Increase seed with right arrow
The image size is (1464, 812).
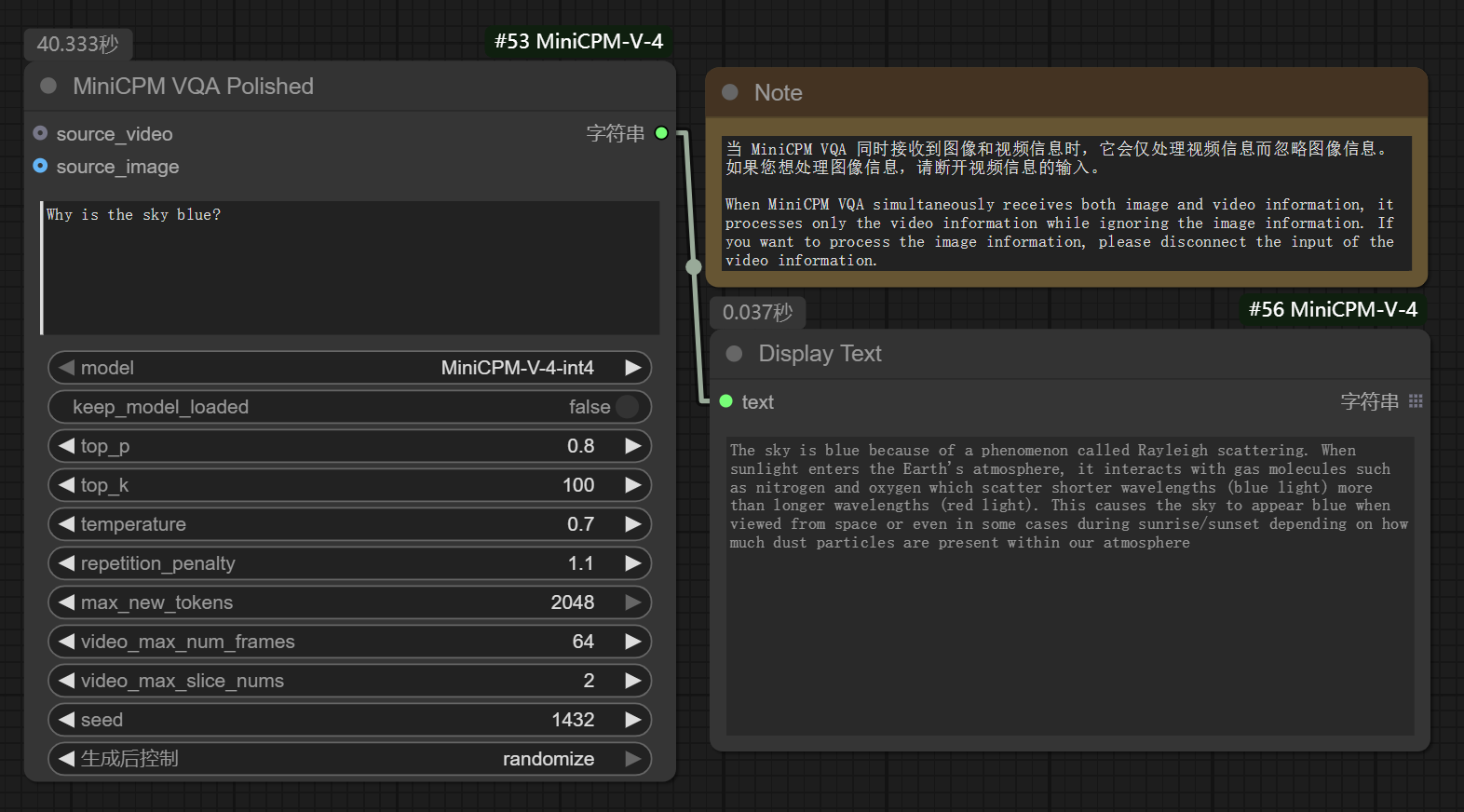pos(633,720)
